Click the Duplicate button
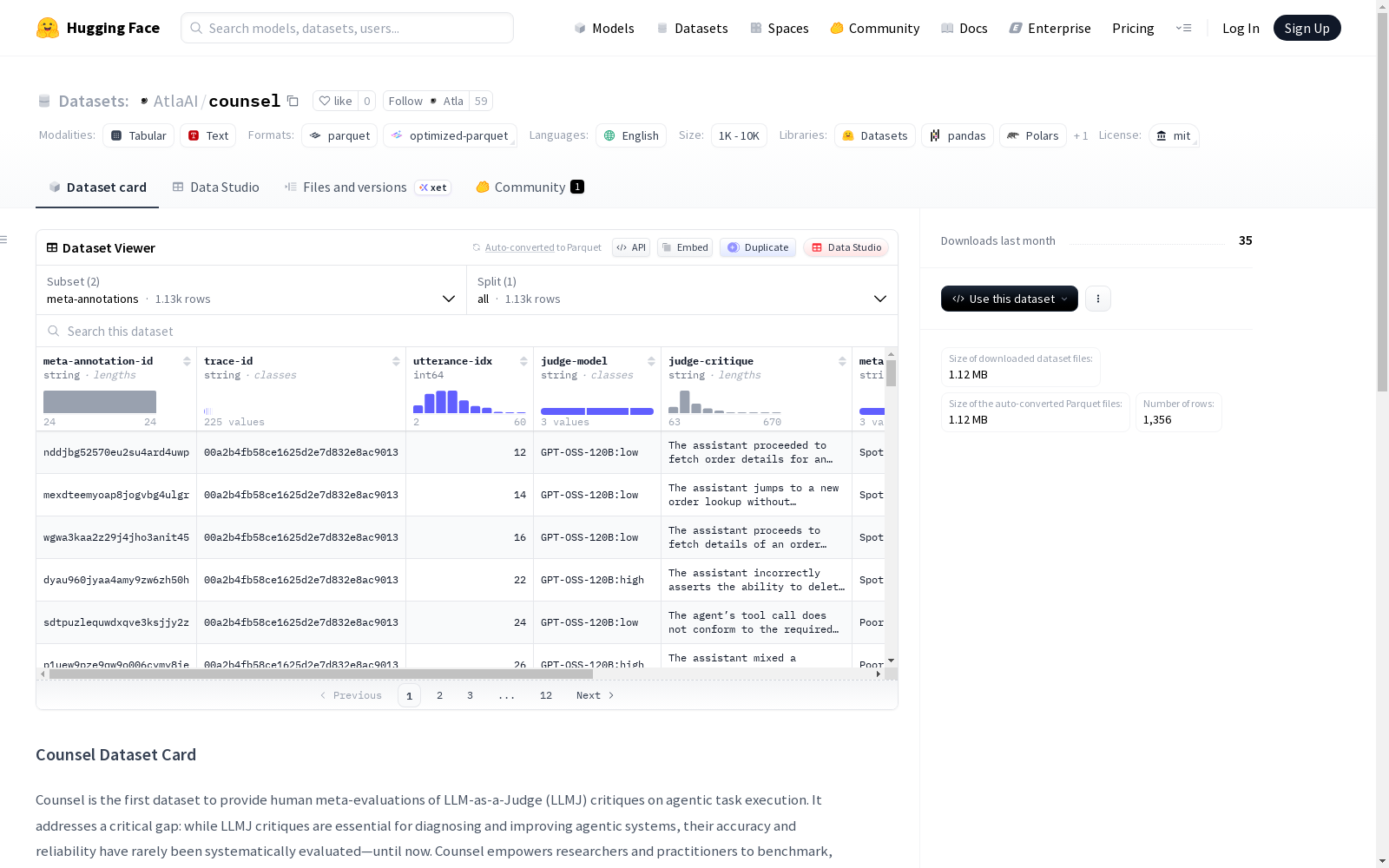1389x868 pixels. pyautogui.click(x=758, y=247)
